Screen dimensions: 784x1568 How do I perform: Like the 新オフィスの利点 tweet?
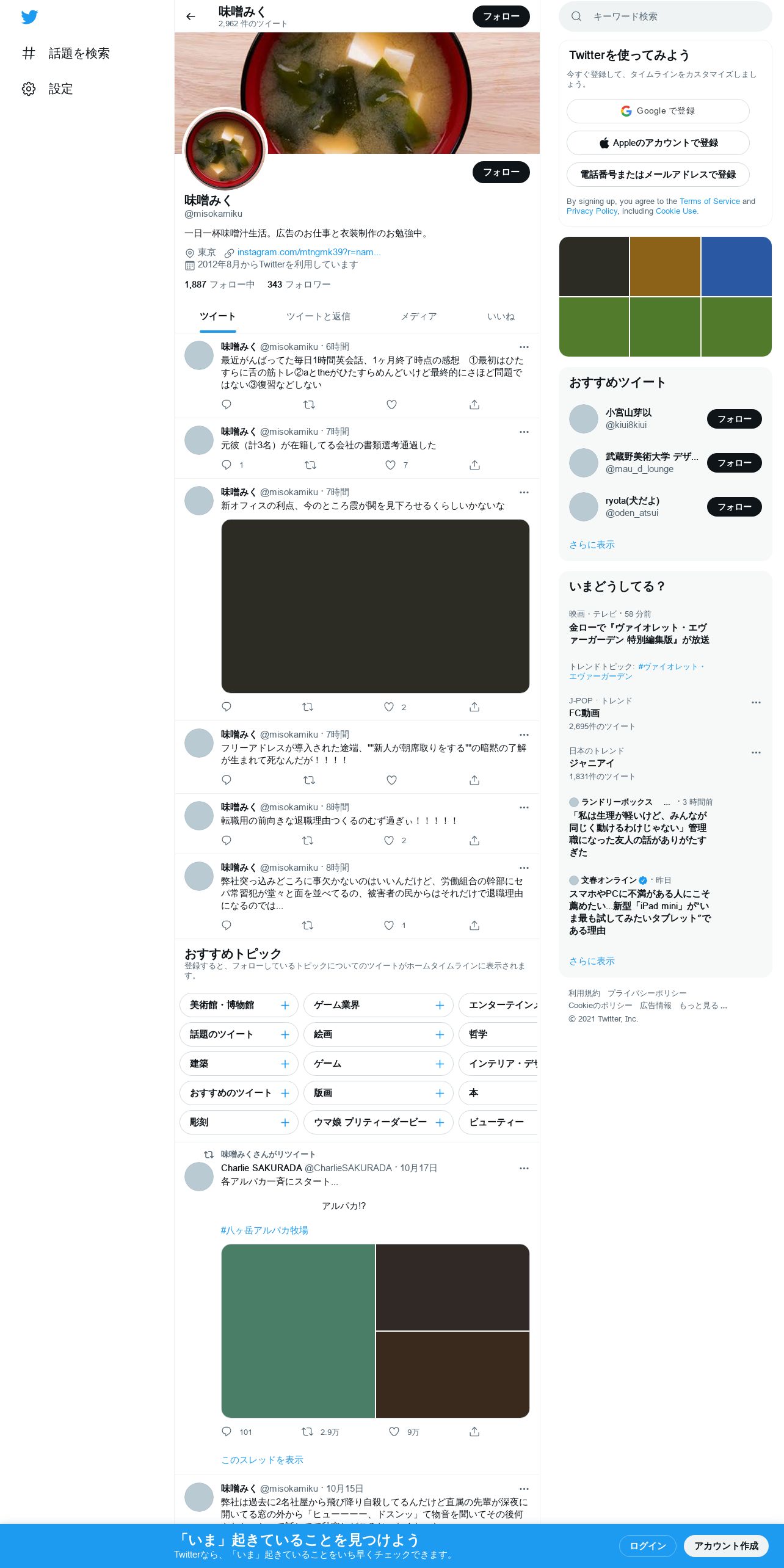click(x=389, y=706)
